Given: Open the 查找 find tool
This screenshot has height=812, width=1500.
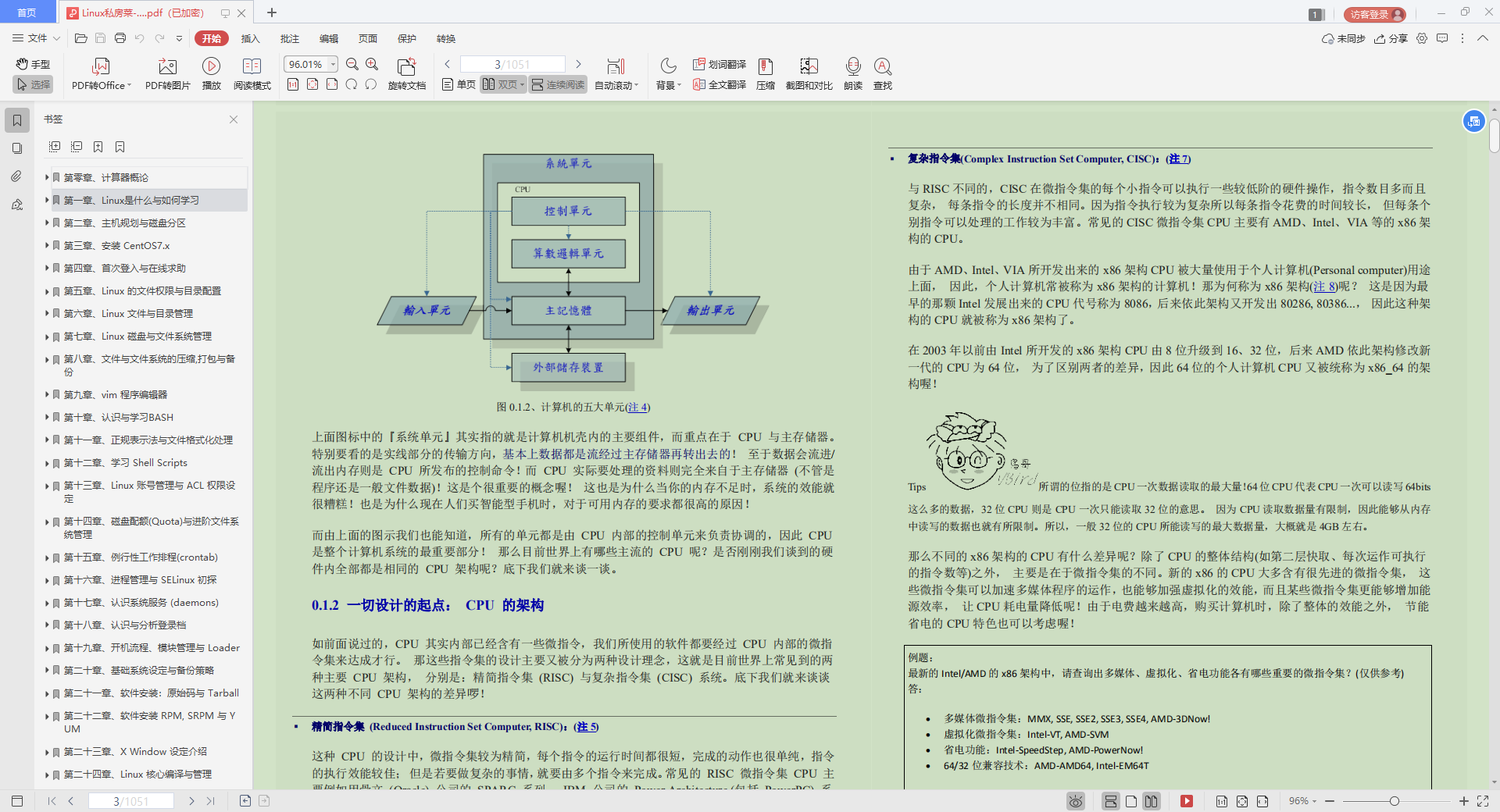Looking at the screenshot, I should coord(883,74).
